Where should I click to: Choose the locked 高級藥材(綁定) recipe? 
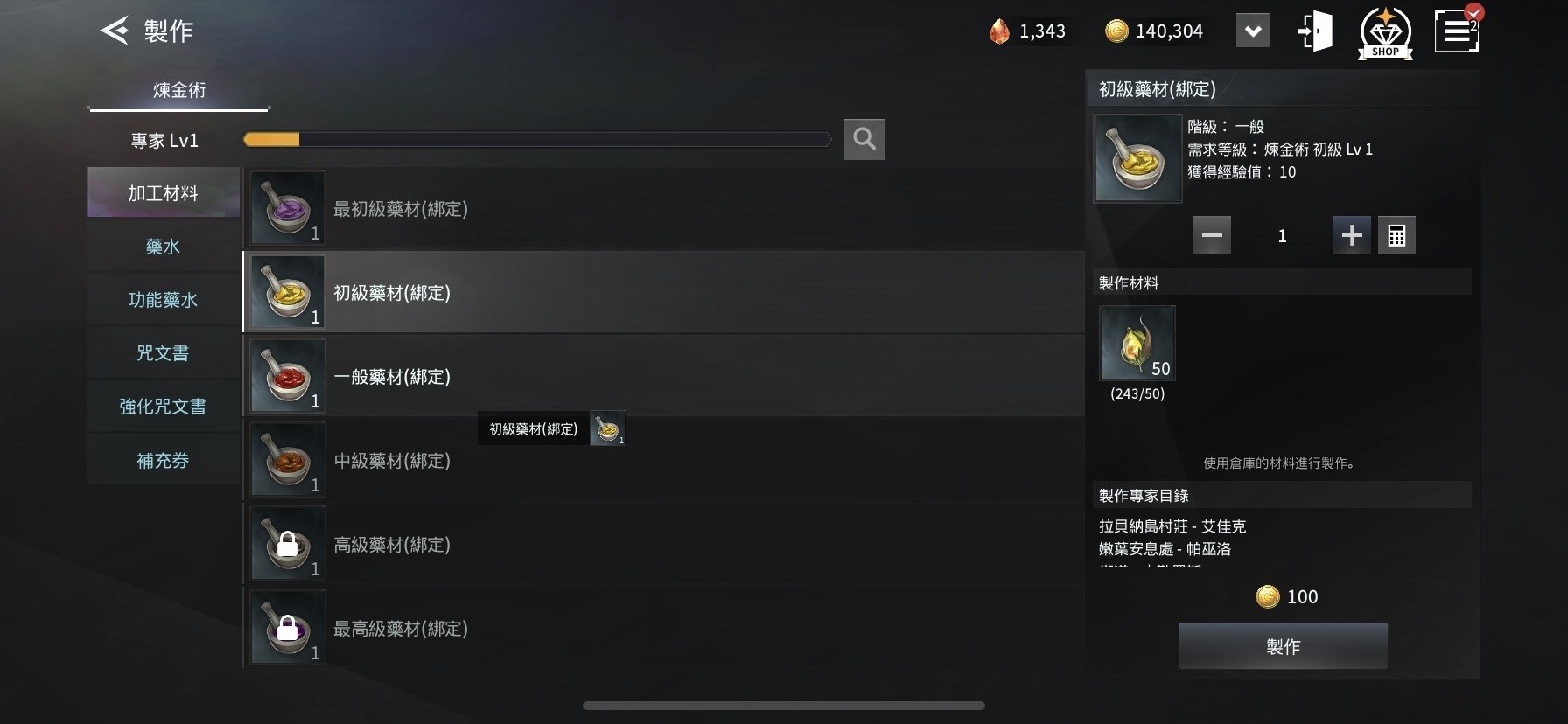pyautogui.click(x=664, y=544)
